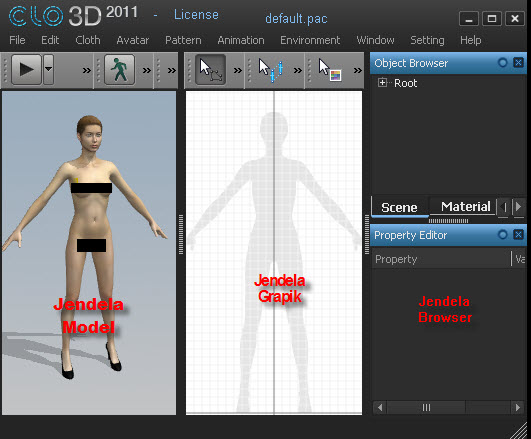Open the Edit menu
Image resolution: width=531 pixels, height=439 pixels.
(50, 40)
